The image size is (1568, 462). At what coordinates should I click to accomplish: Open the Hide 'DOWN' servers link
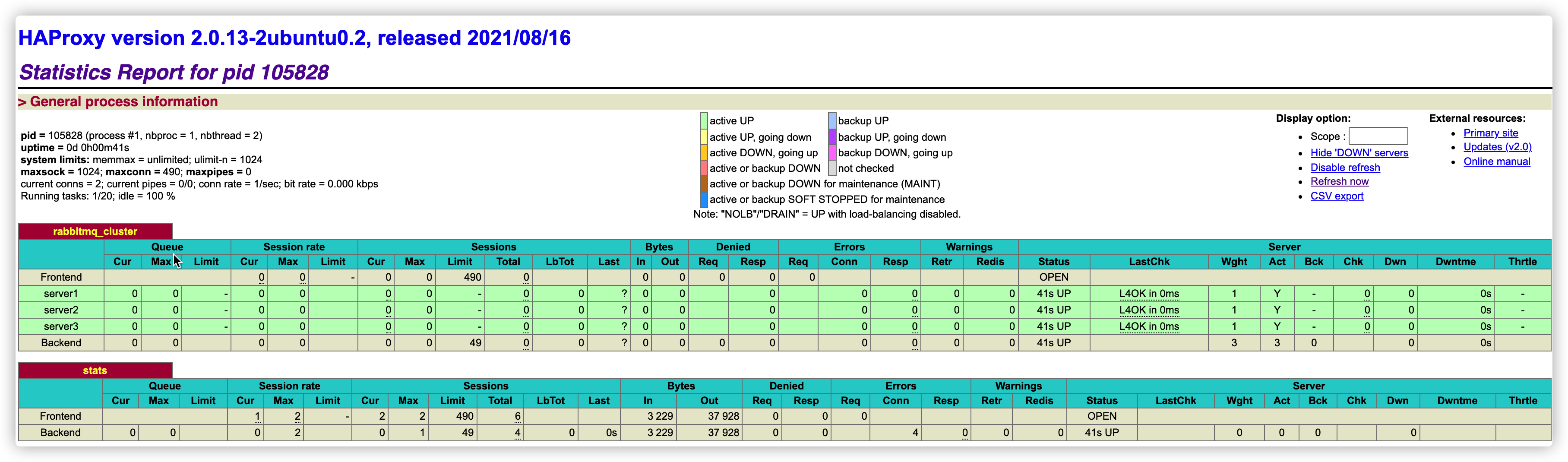[x=1359, y=153]
